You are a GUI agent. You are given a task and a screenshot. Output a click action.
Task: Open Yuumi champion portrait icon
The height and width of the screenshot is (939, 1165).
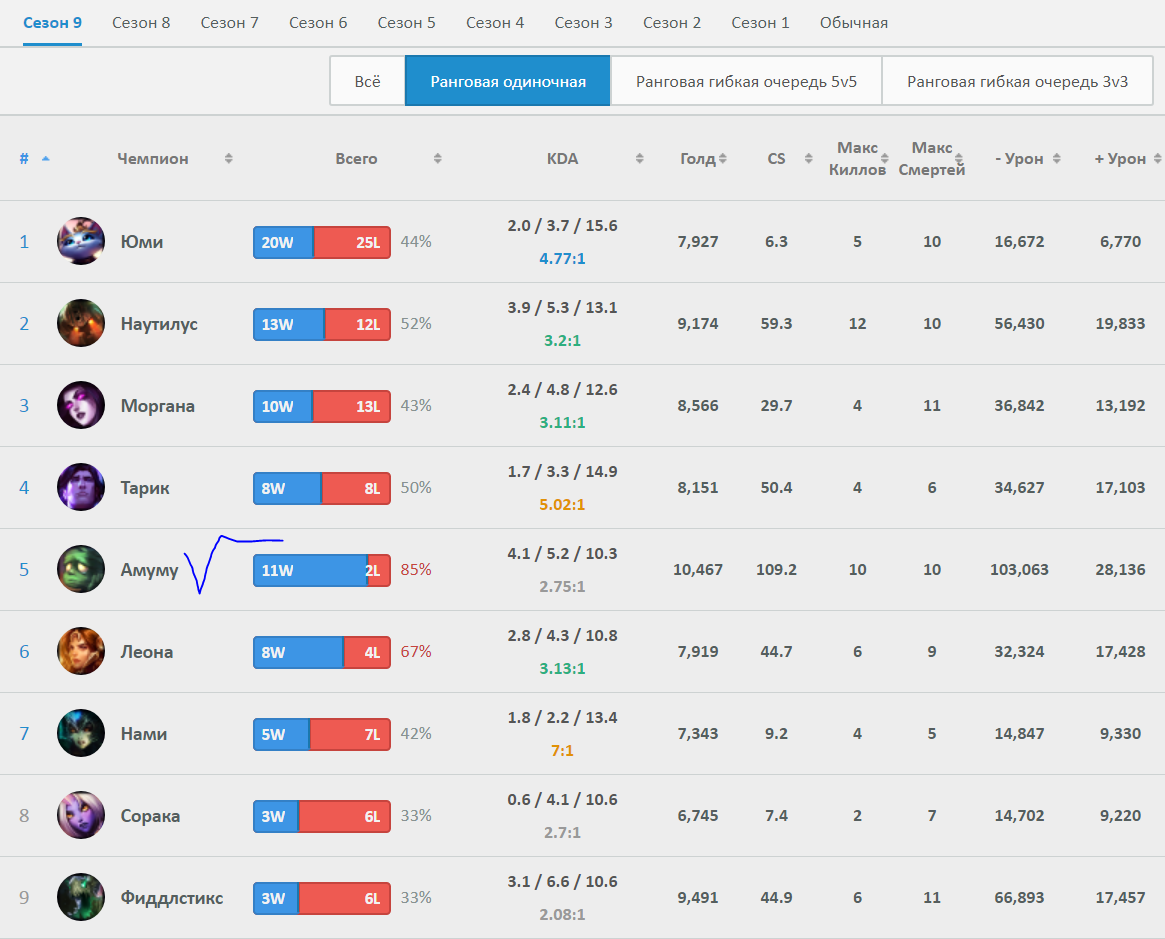click(x=81, y=241)
